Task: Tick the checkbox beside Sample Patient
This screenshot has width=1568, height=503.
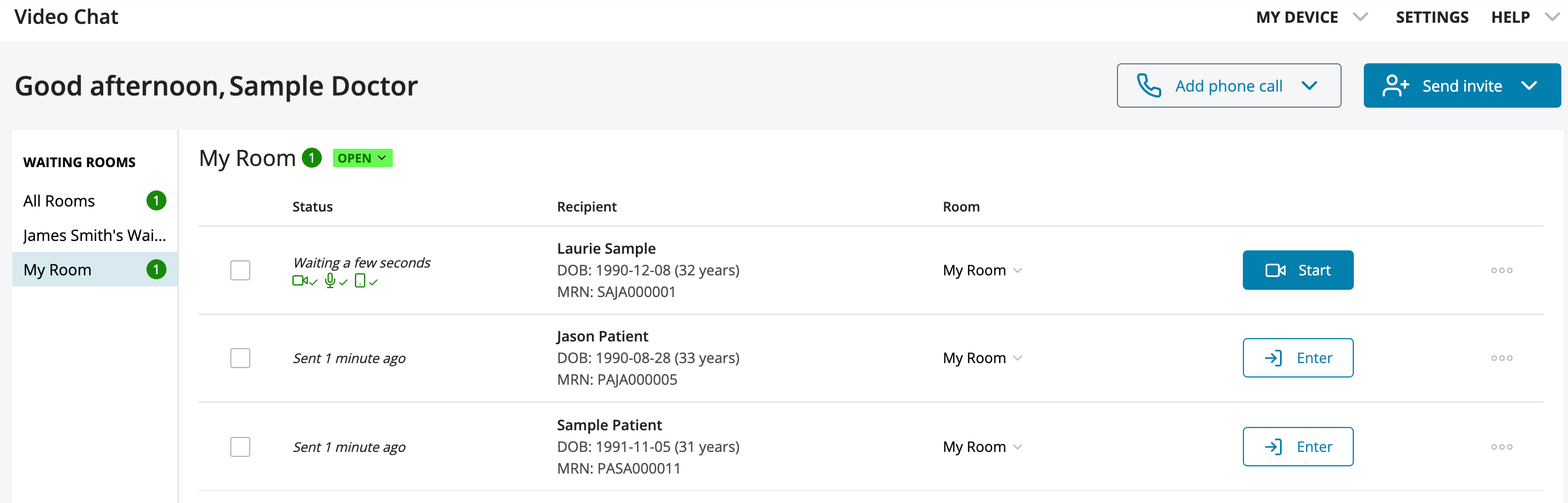Action: pos(240,446)
